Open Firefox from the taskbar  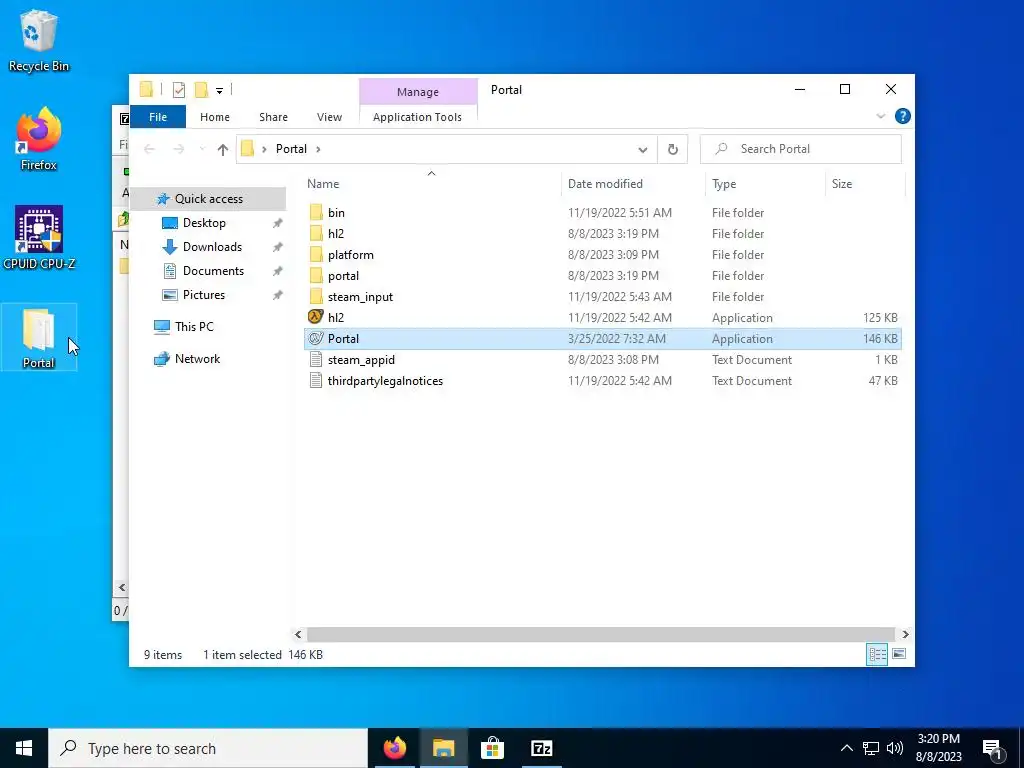(x=394, y=748)
